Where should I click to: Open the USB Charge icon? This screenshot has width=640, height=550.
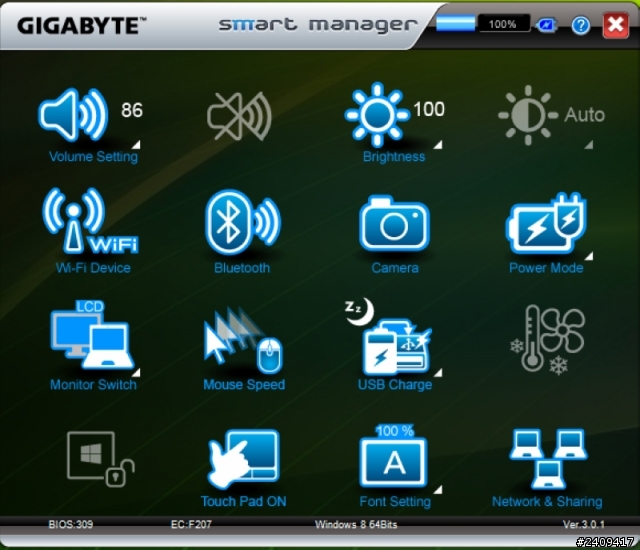[388, 336]
